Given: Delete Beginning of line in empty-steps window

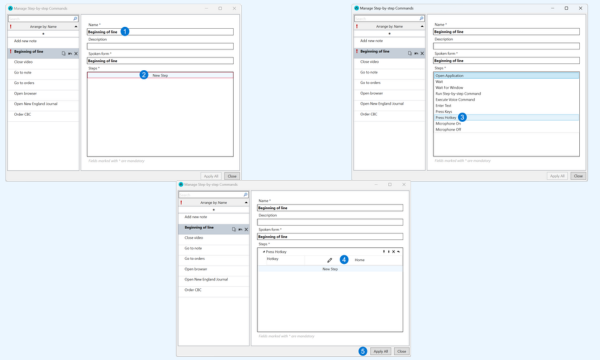Looking at the screenshot, I should [x=76, y=53].
